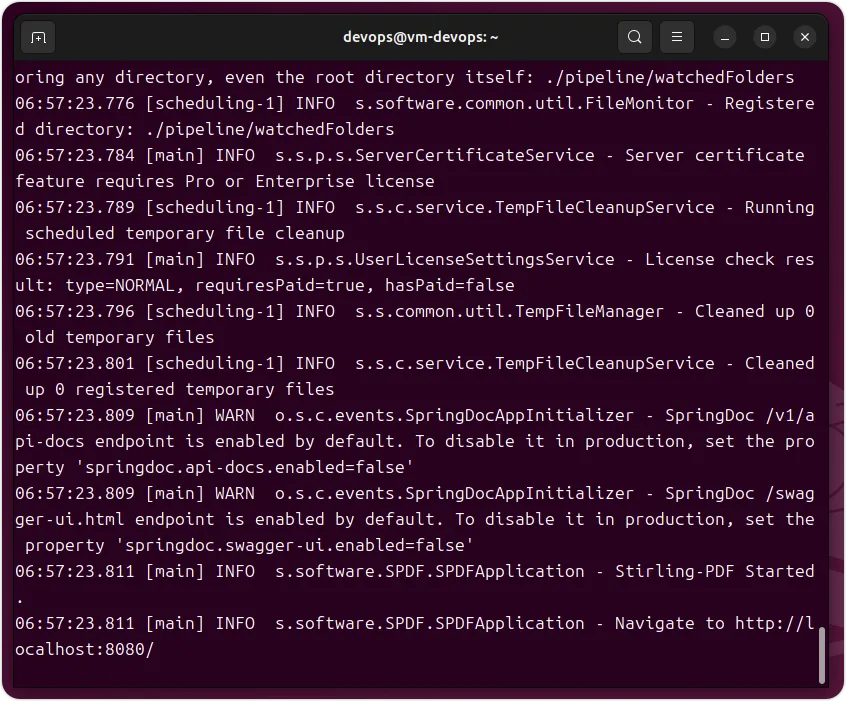
Task: Click the localhost:8080/ wrapped text
Action: click(x=84, y=649)
